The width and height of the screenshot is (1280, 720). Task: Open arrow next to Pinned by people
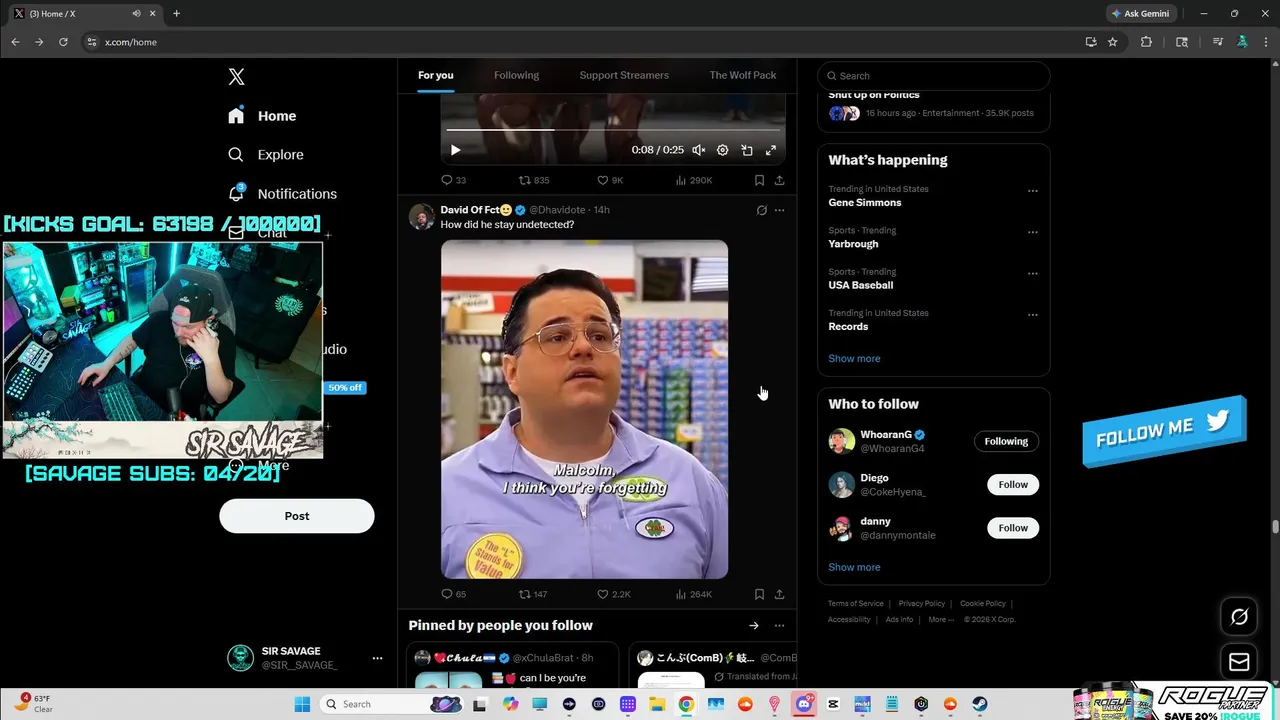point(754,626)
